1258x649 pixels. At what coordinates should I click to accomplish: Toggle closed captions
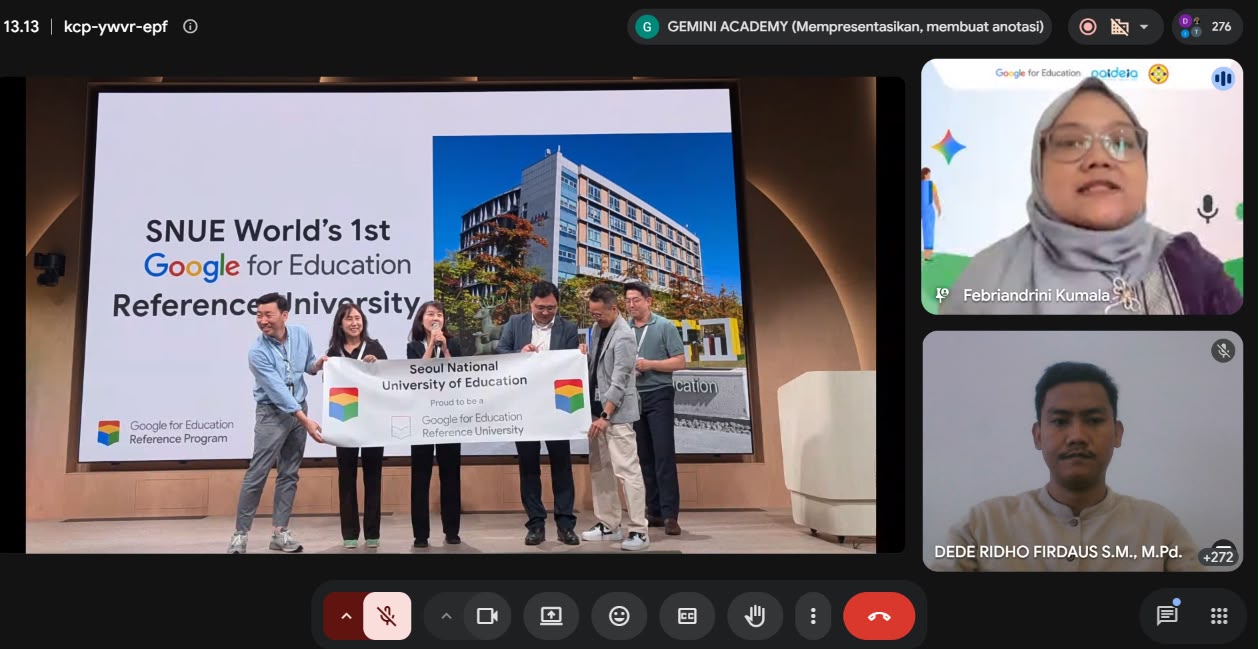point(687,616)
